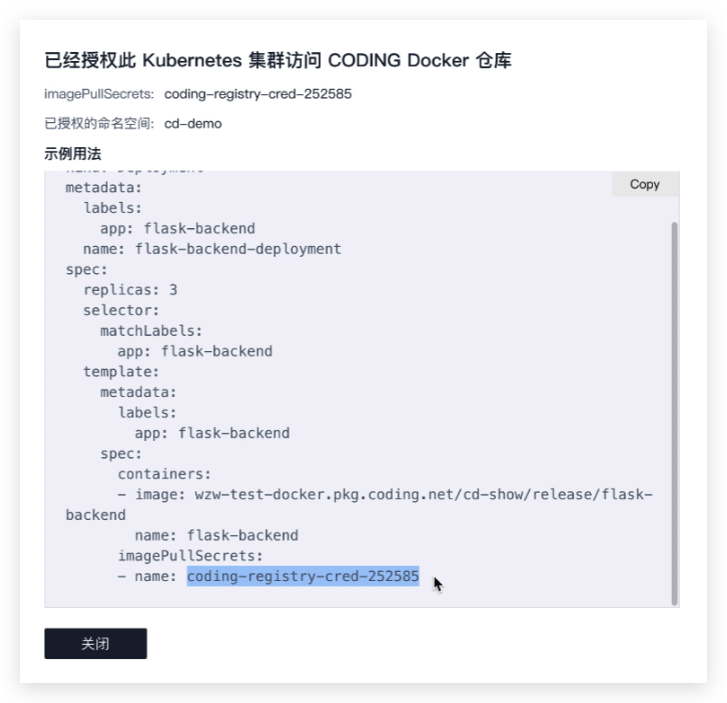This screenshot has width=727, height=703.
Task: Close the dialog with 关闭 button
Action: (x=96, y=643)
